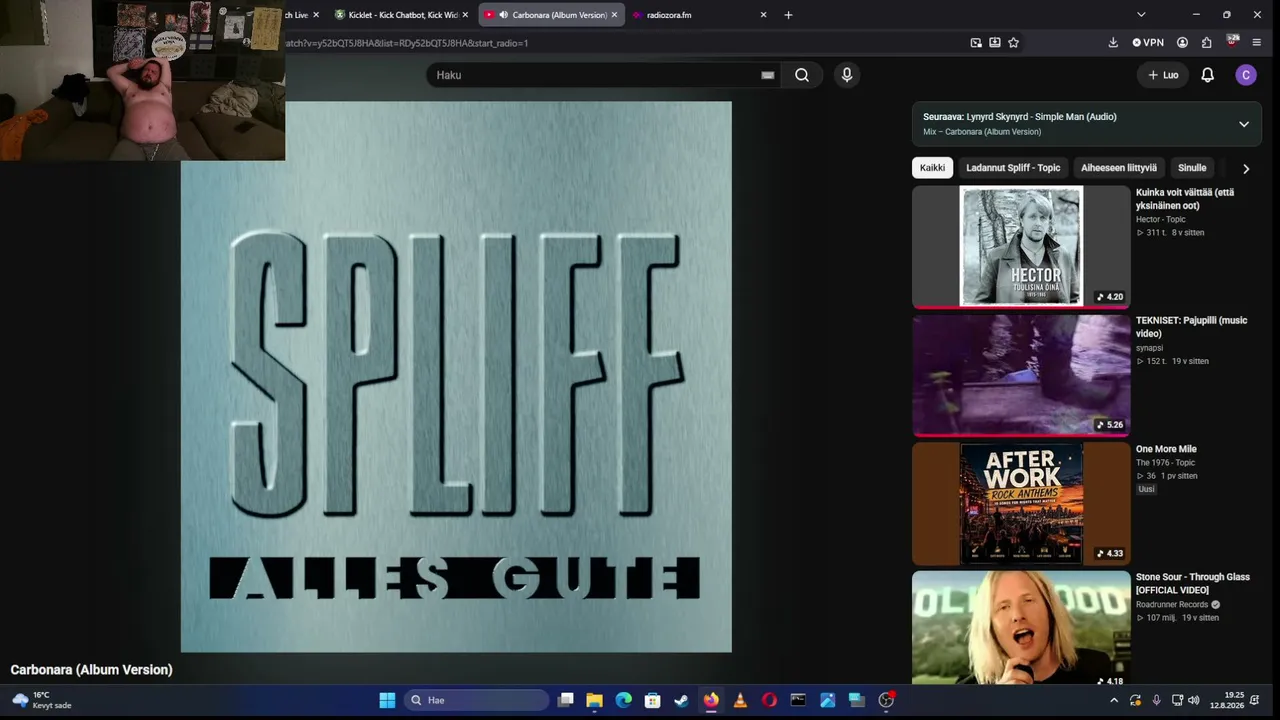Open the on-screen keyboard in the search box
The height and width of the screenshot is (720, 1280).
click(x=767, y=75)
